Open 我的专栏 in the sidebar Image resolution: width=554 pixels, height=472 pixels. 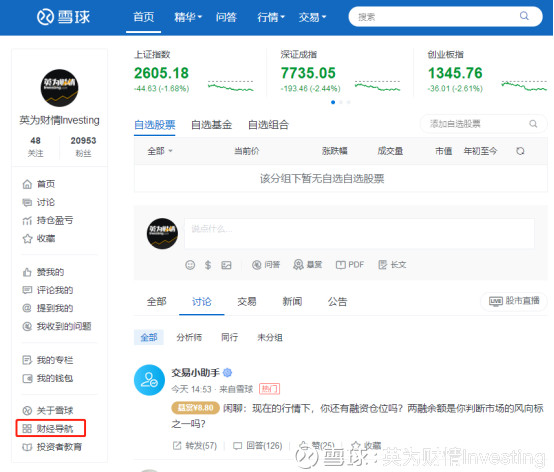[x=48, y=360]
